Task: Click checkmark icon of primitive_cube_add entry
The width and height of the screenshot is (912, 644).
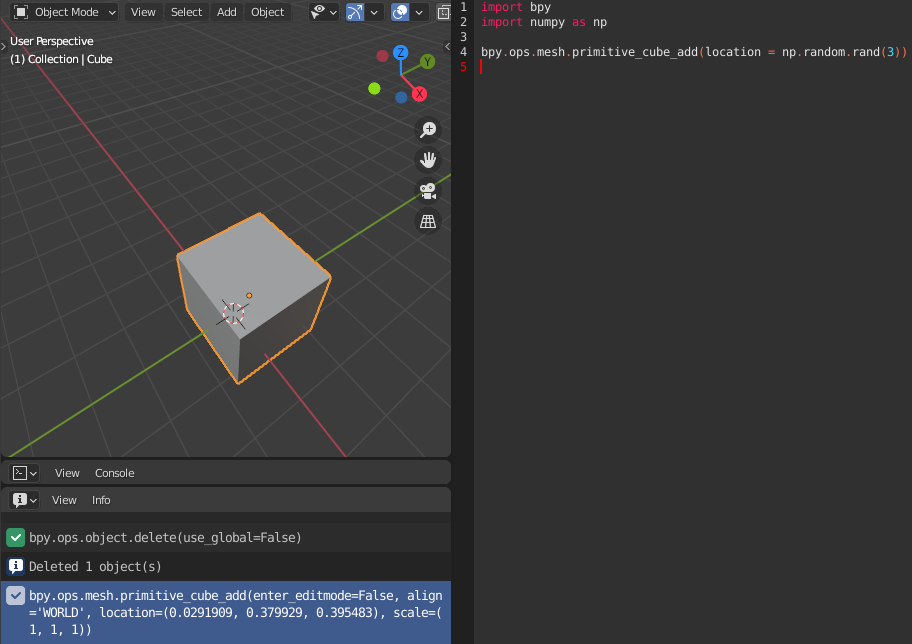Action: click(16, 596)
